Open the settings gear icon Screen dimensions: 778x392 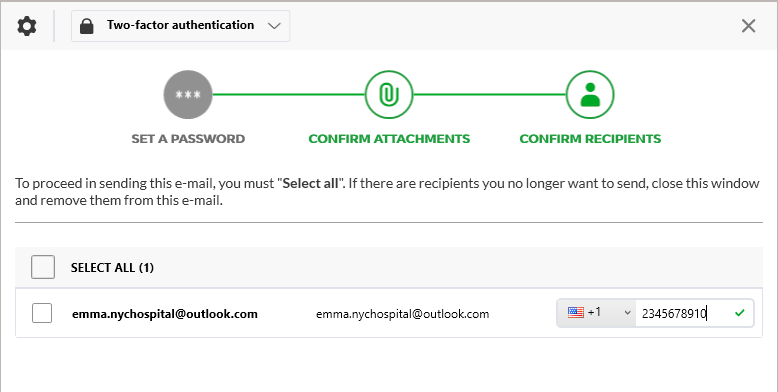tap(27, 26)
